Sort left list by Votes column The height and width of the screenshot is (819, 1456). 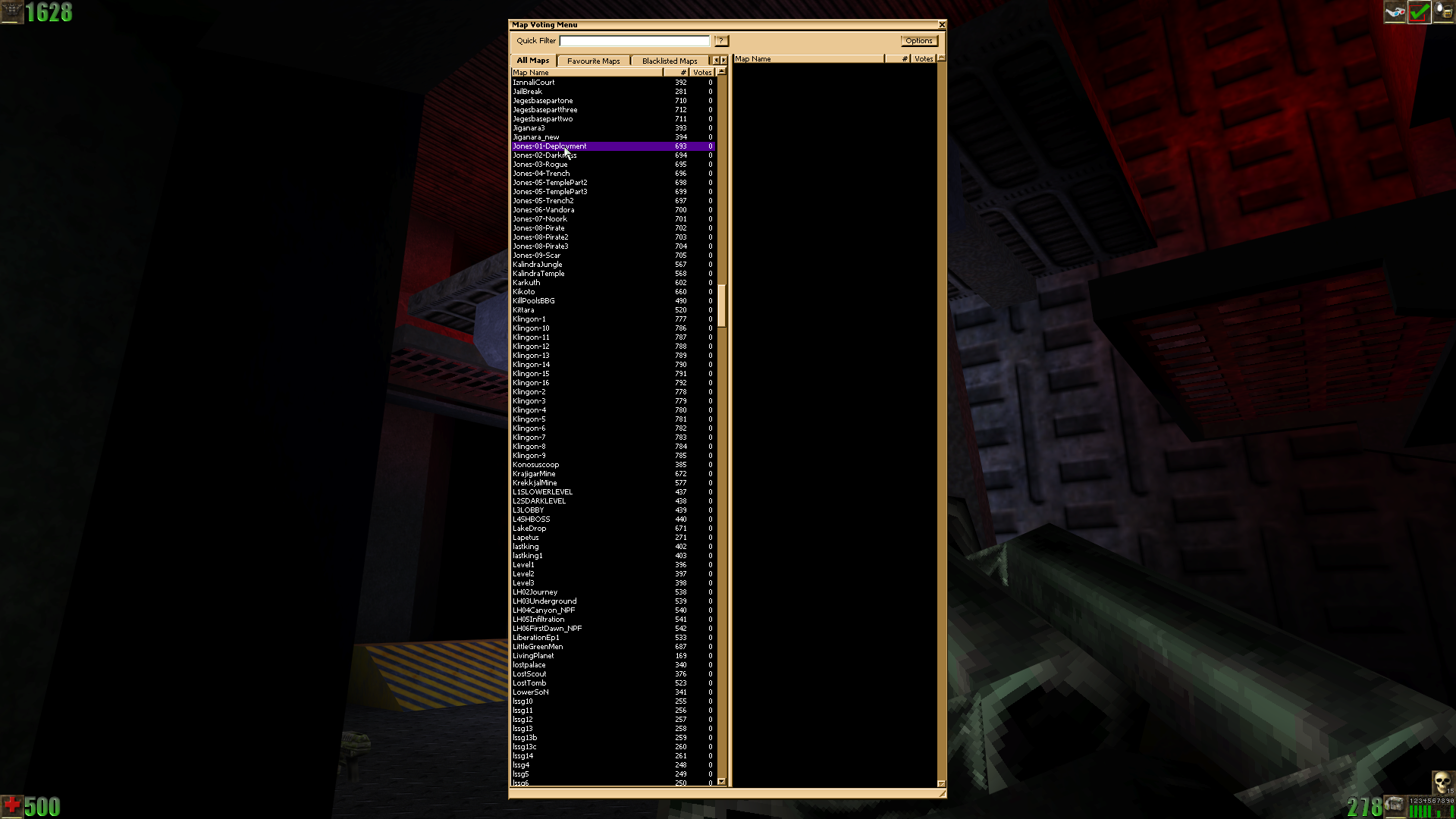coord(702,73)
